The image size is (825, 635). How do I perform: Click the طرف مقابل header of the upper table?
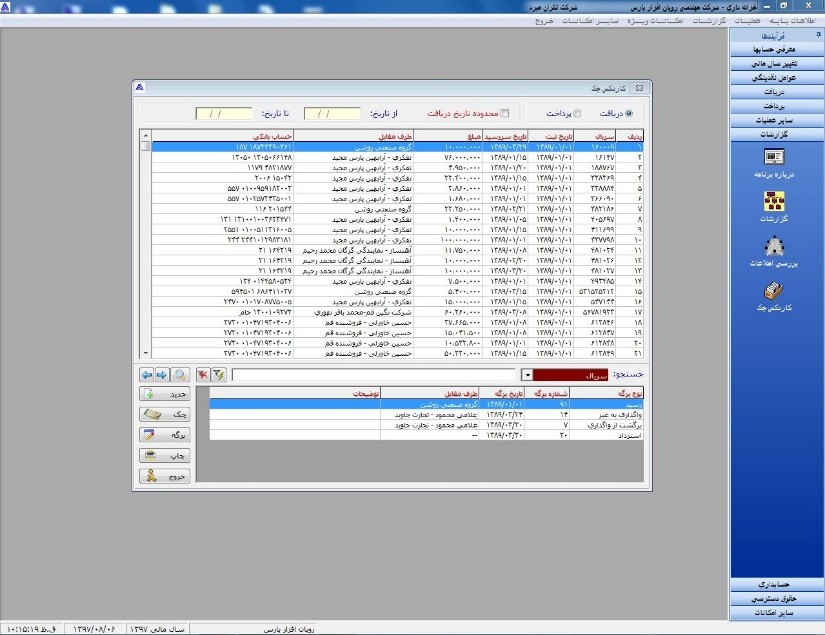tap(354, 136)
